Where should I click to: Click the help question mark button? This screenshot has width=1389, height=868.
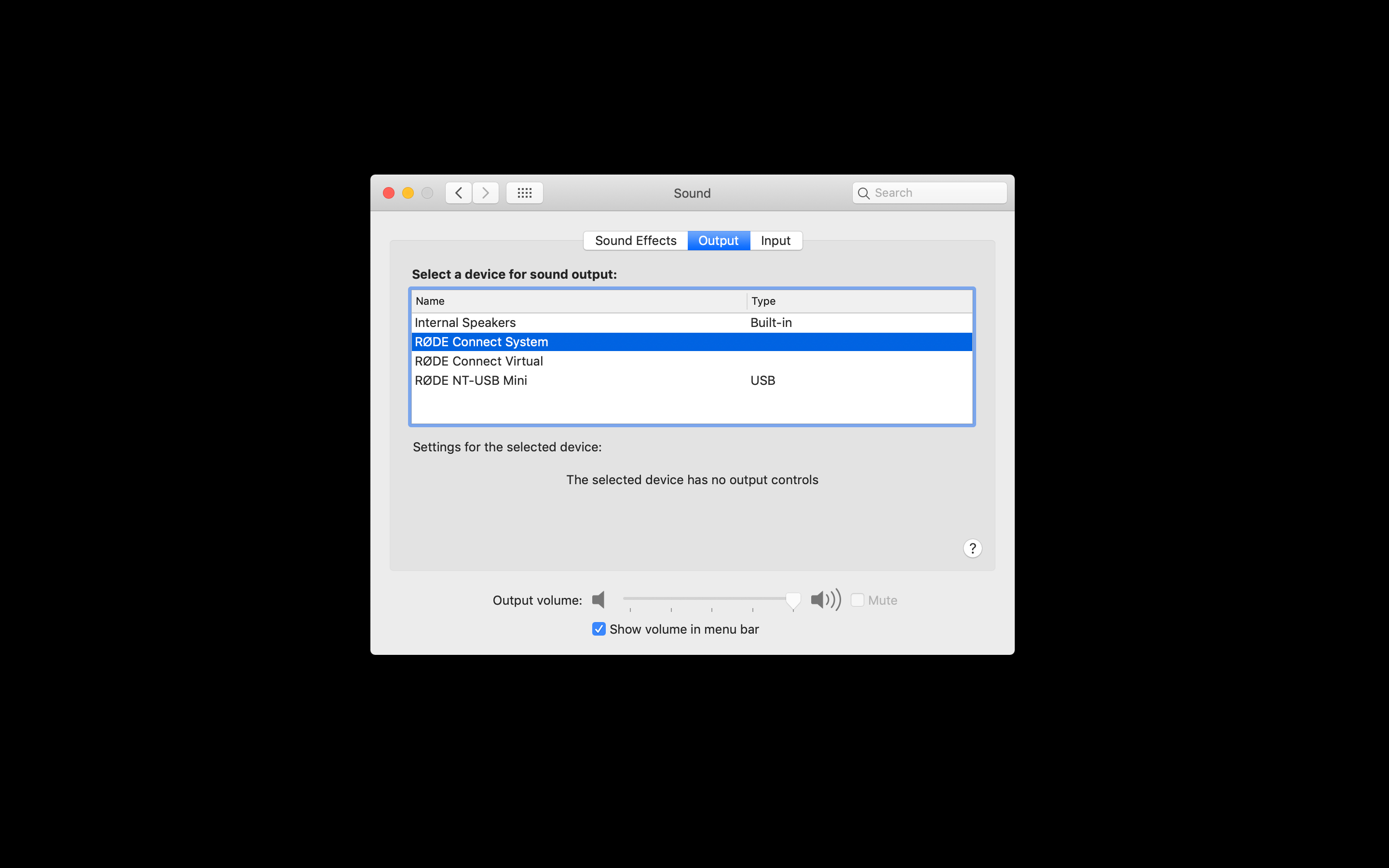coord(972,548)
